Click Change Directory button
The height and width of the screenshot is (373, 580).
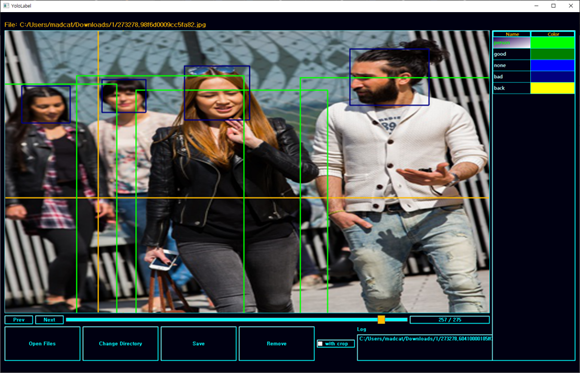(x=121, y=343)
